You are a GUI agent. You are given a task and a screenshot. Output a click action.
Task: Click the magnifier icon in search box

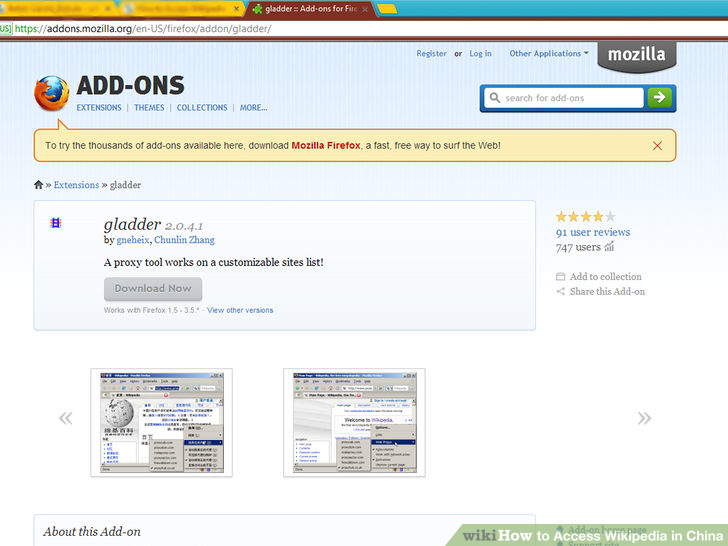click(x=494, y=98)
